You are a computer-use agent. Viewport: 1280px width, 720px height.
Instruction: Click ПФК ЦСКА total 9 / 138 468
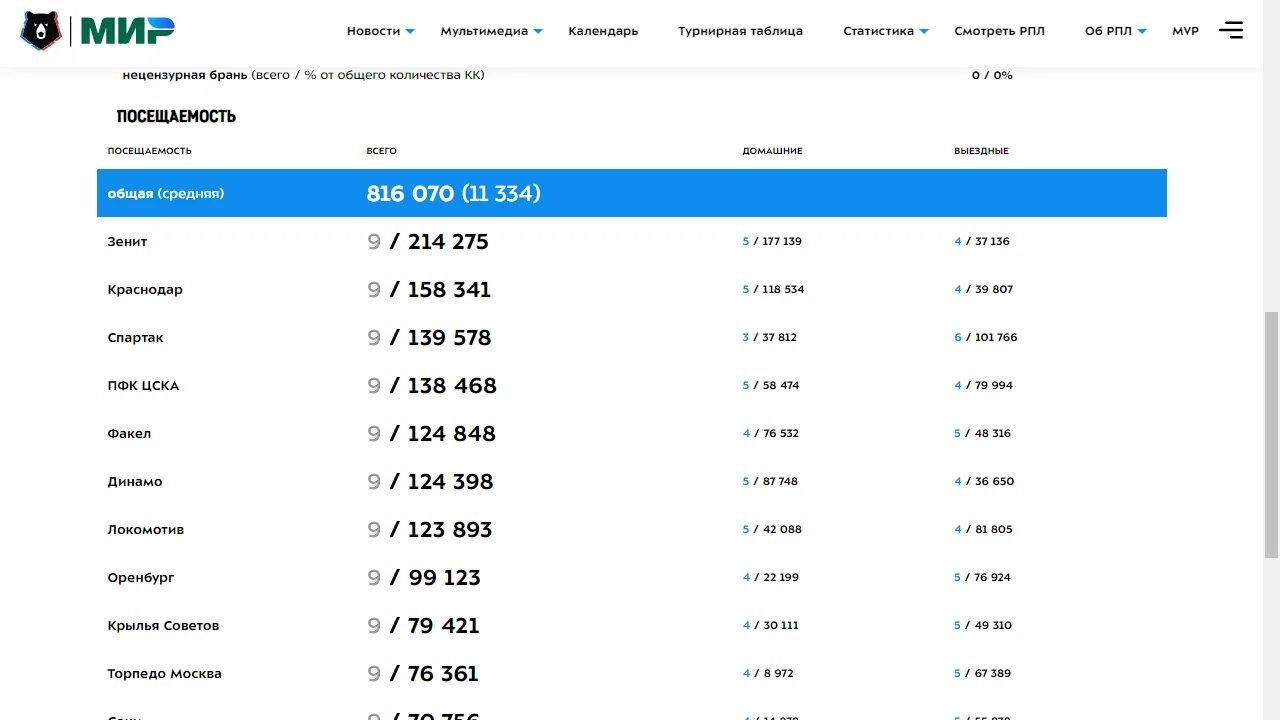click(432, 385)
